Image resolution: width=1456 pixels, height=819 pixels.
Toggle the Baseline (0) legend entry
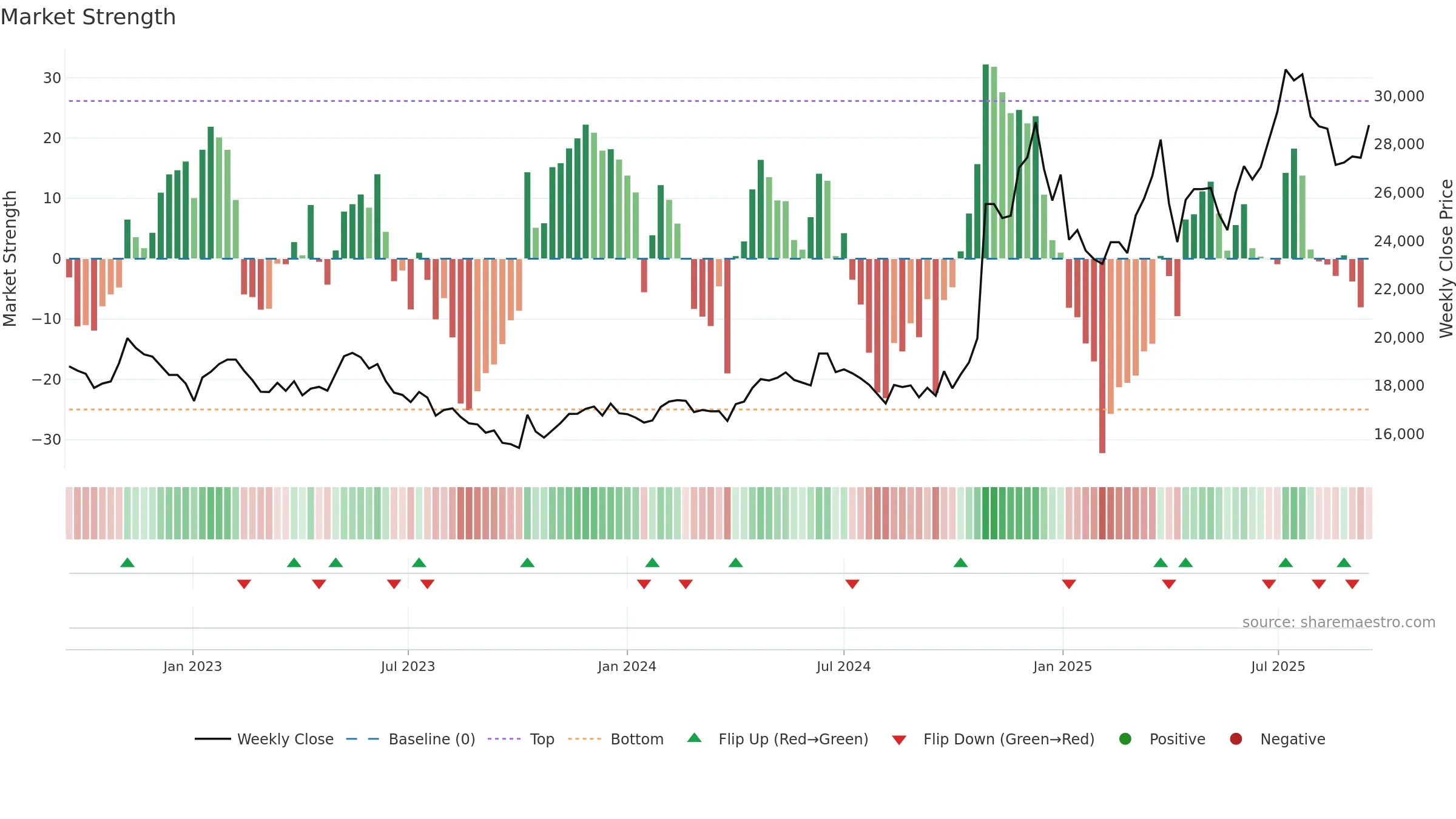411,739
